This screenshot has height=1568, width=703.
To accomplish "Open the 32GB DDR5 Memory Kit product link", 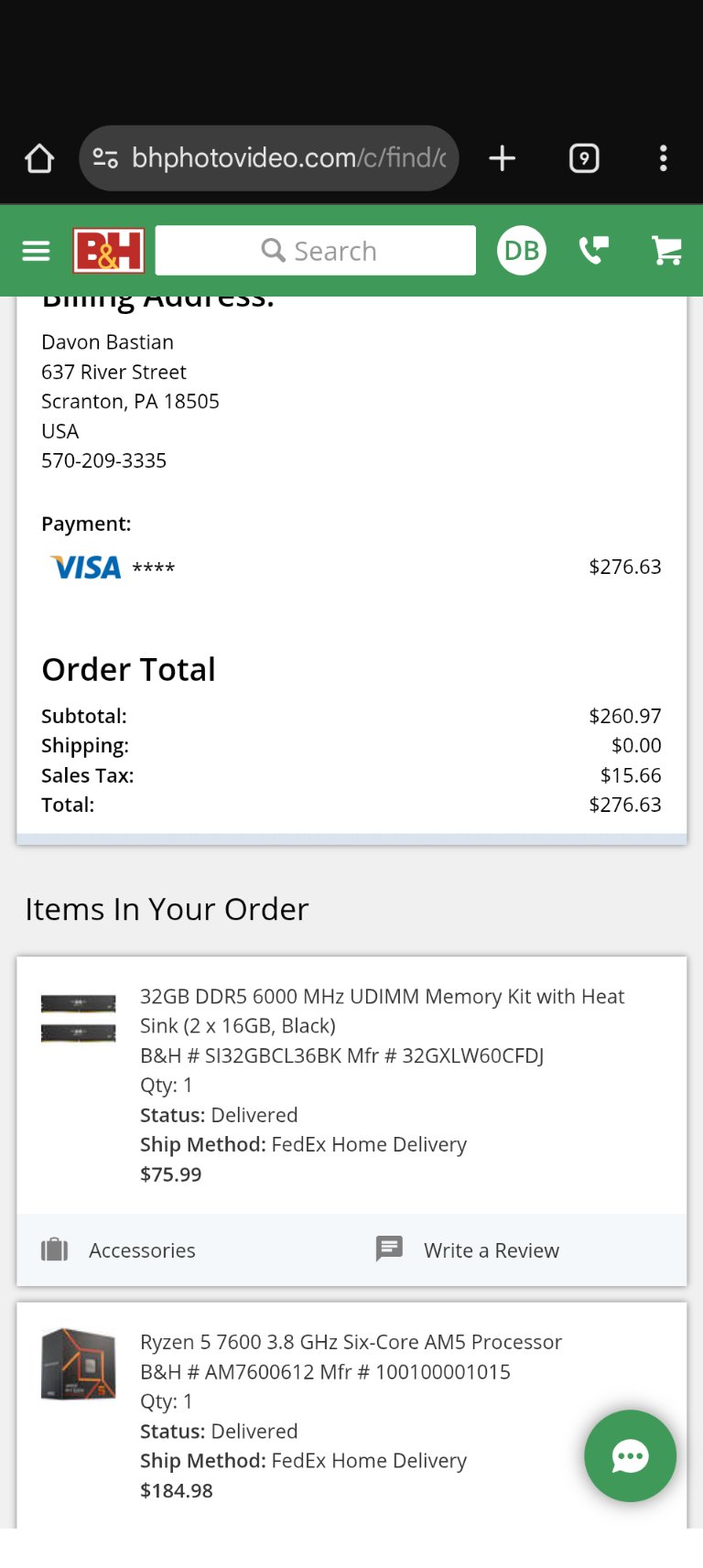I will [382, 1011].
